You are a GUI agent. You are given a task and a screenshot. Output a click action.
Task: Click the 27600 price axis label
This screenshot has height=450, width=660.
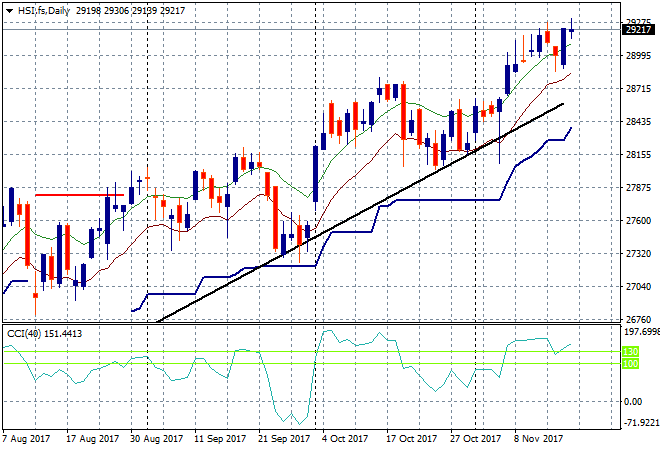[x=639, y=221]
